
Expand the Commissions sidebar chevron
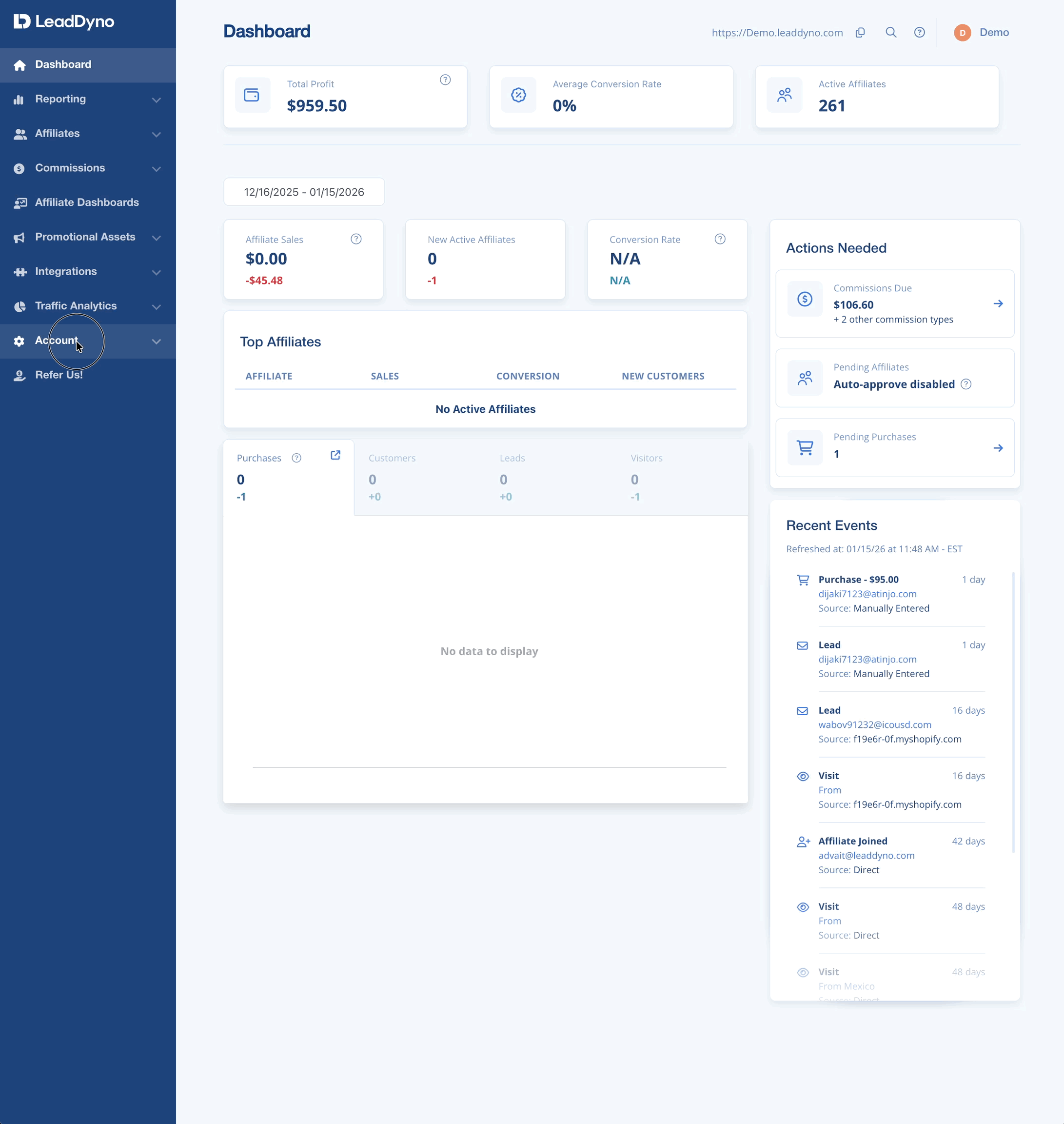[157, 168]
